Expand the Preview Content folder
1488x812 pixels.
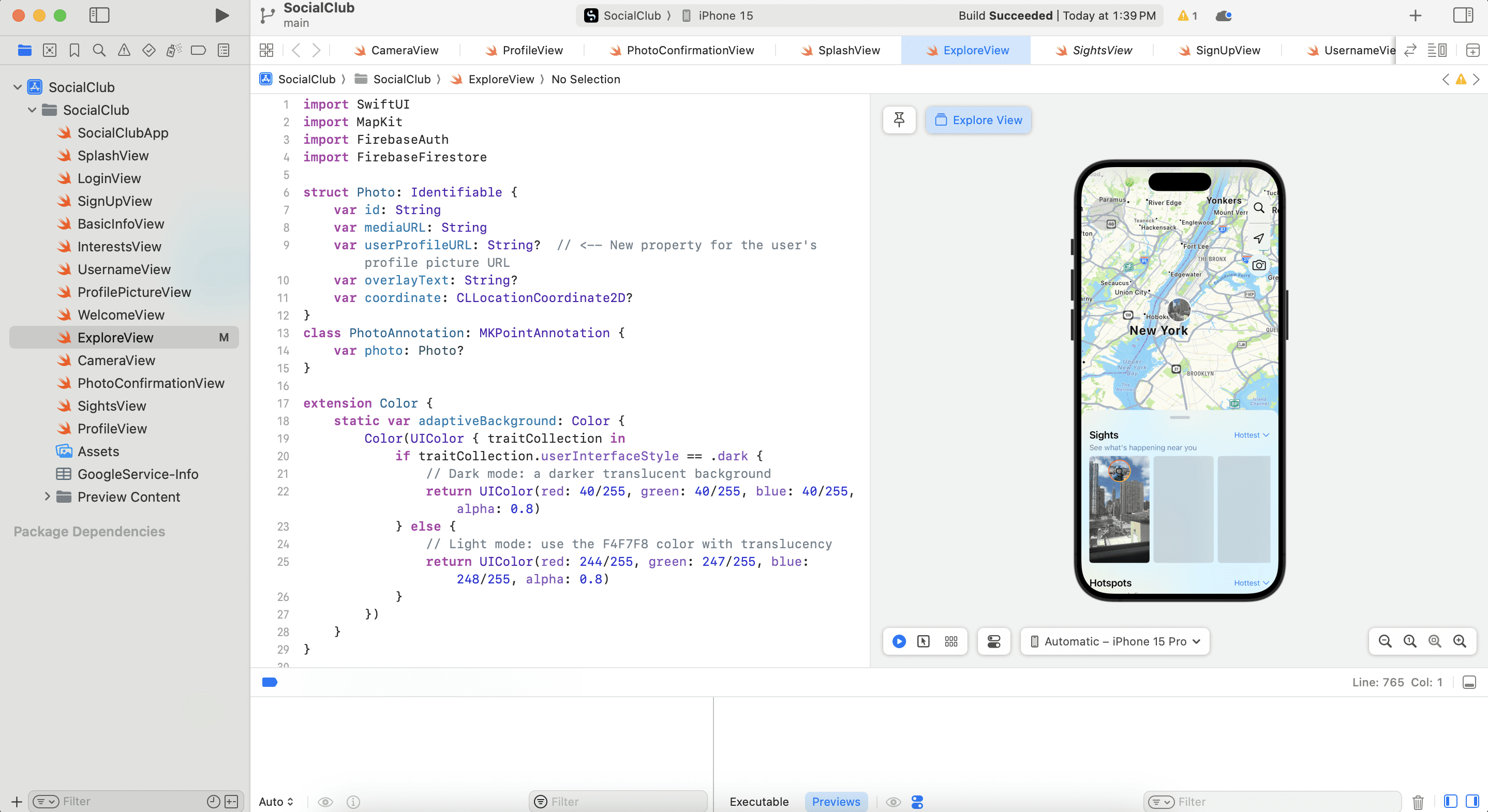click(x=48, y=496)
